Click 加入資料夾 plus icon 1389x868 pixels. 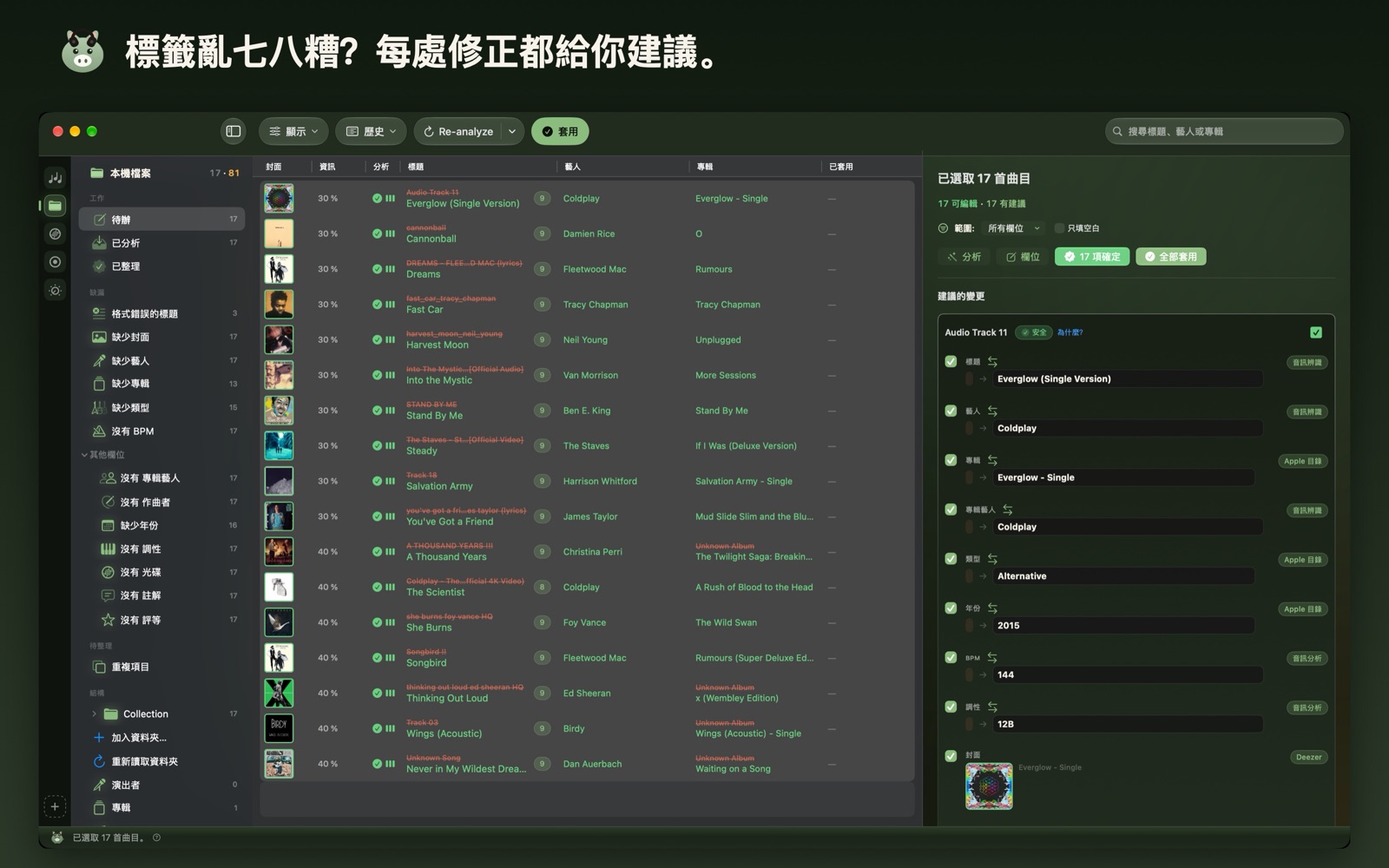pyautogui.click(x=99, y=738)
